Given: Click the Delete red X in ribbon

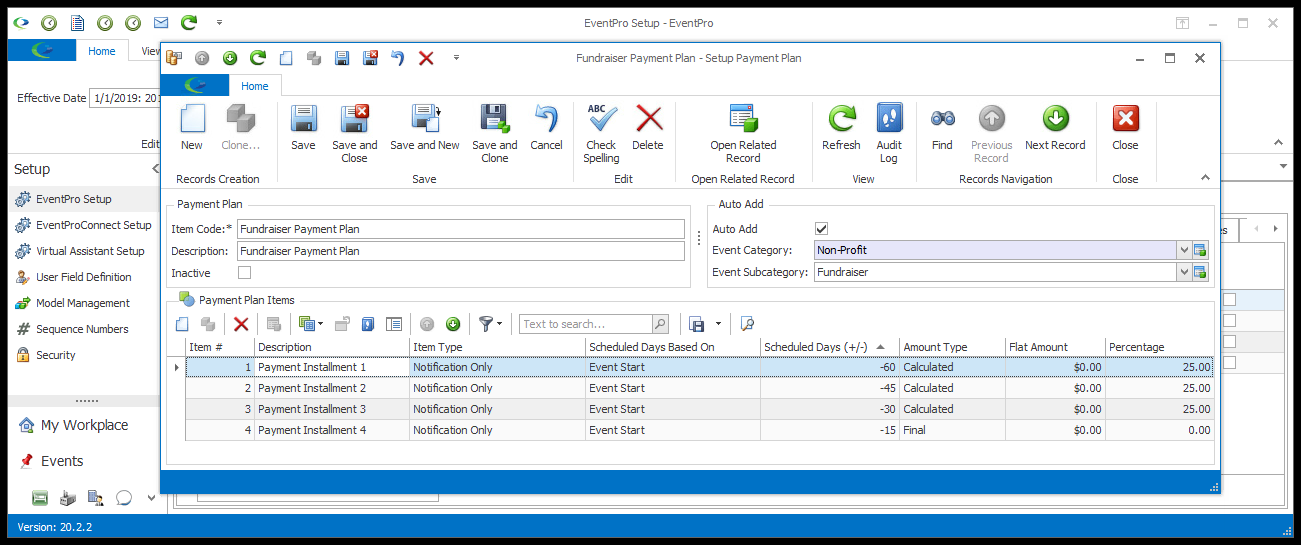Looking at the screenshot, I should point(648,128).
